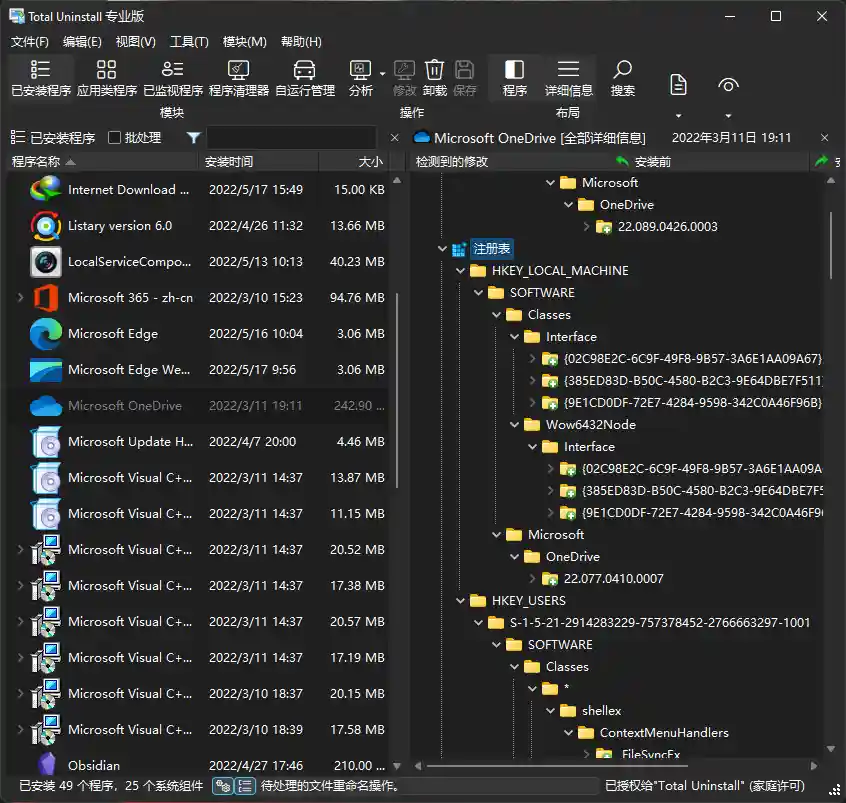Image resolution: width=846 pixels, height=803 pixels.
Task: Click the funnel filter icon
Action: click(193, 138)
